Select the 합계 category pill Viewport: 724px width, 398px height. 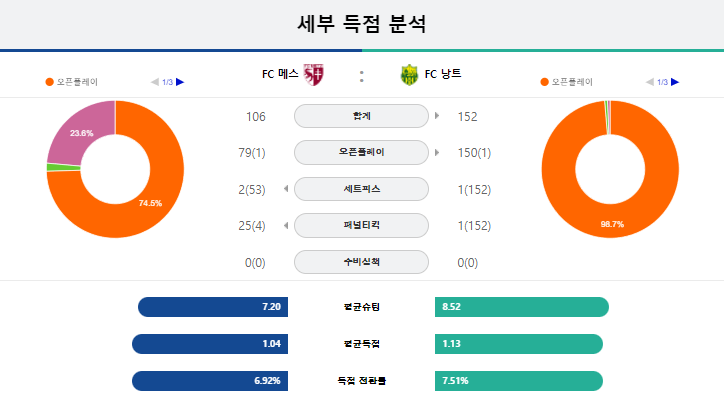point(362,116)
